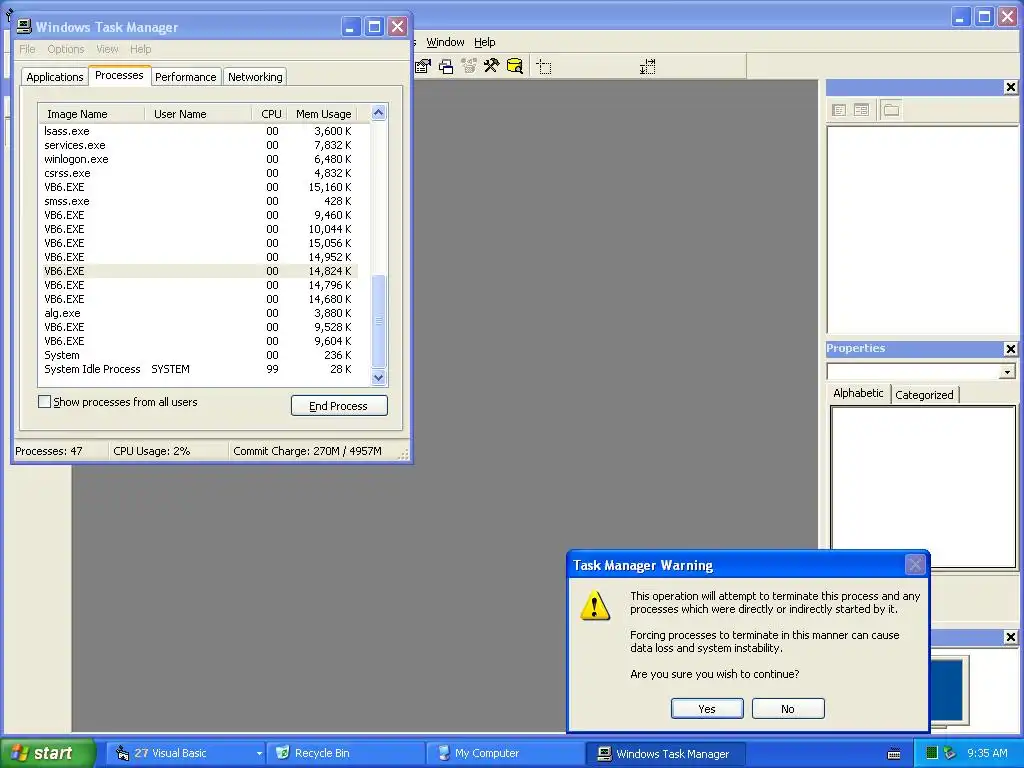1024x768 pixels.
Task: Switch to My Computer taskbar button
Action: [x=505, y=754]
